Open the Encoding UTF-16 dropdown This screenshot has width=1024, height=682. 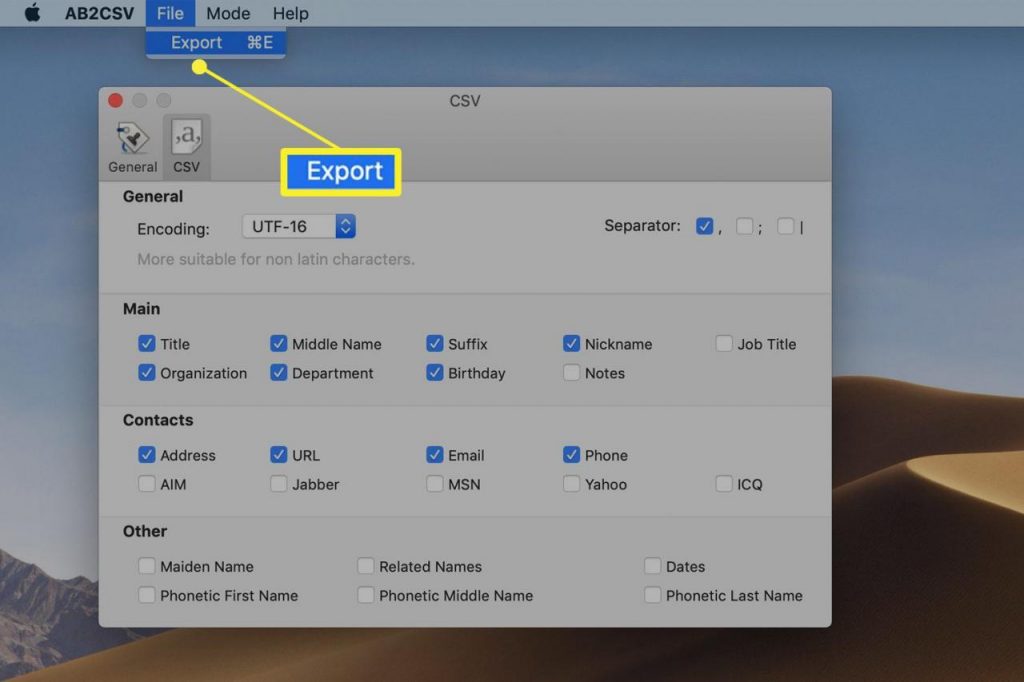tap(299, 227)
